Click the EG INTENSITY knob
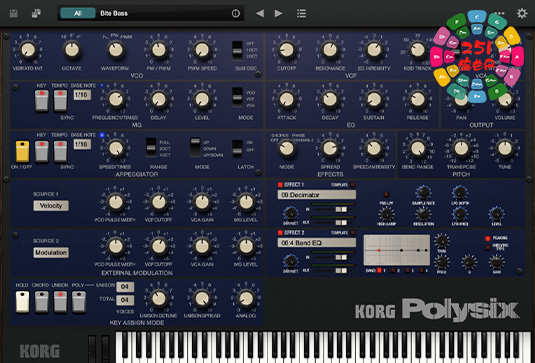This screenshot has width=535, height=363. coord(374,50)
